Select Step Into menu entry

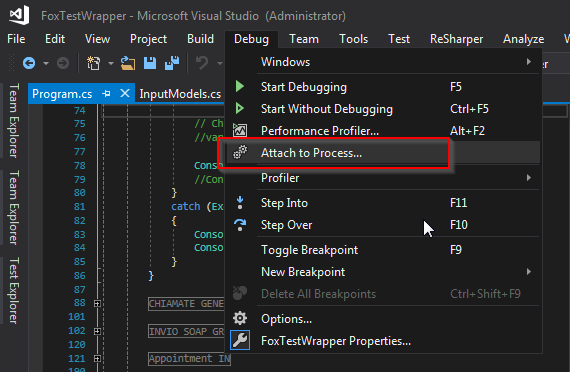[x=384, y=203]
